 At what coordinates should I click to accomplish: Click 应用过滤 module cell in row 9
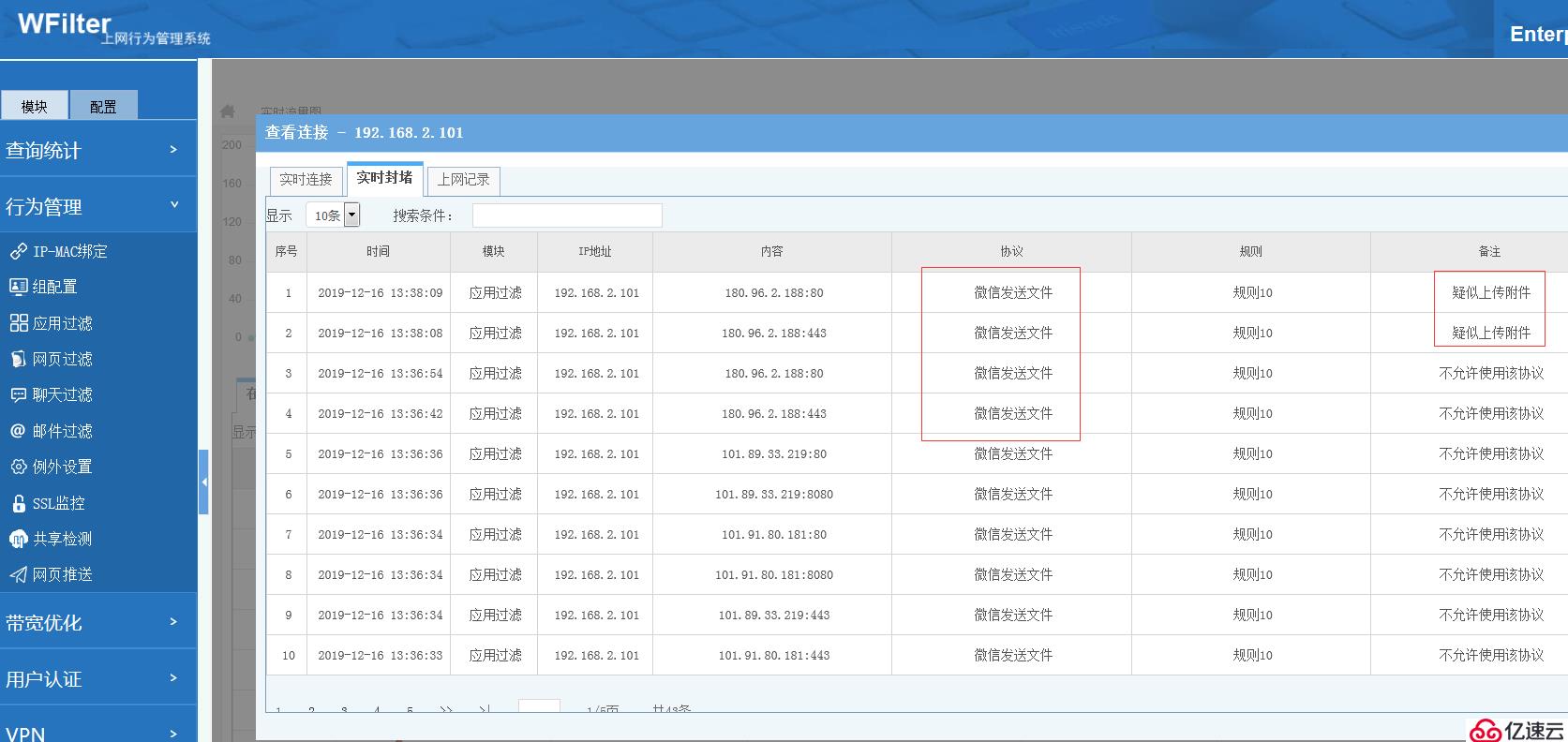[x=495, y=615]
